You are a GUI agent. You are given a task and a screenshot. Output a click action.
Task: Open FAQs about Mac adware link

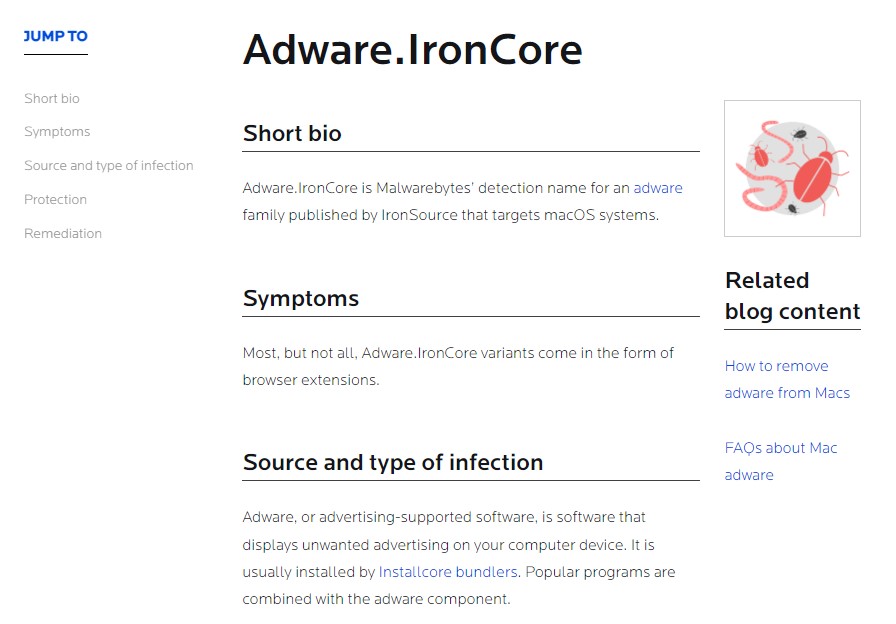(x=781, y=461)
